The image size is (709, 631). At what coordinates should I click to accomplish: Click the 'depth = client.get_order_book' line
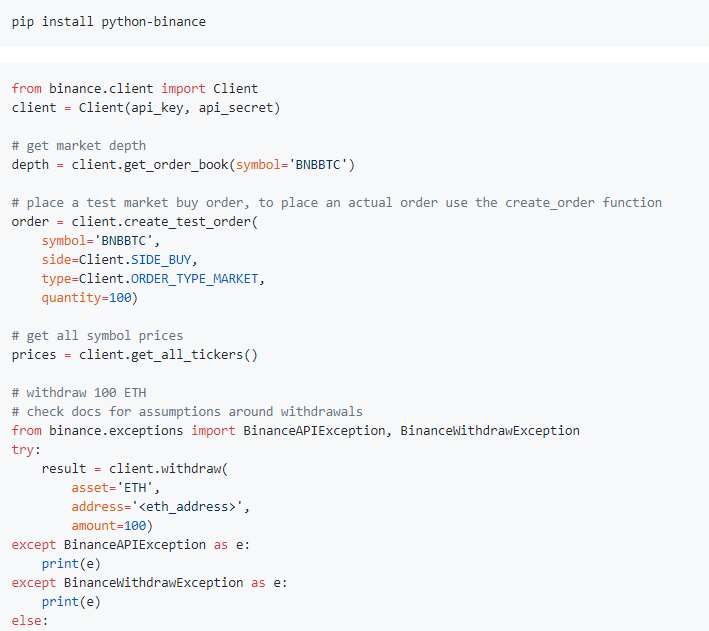(x=183, y=165)
